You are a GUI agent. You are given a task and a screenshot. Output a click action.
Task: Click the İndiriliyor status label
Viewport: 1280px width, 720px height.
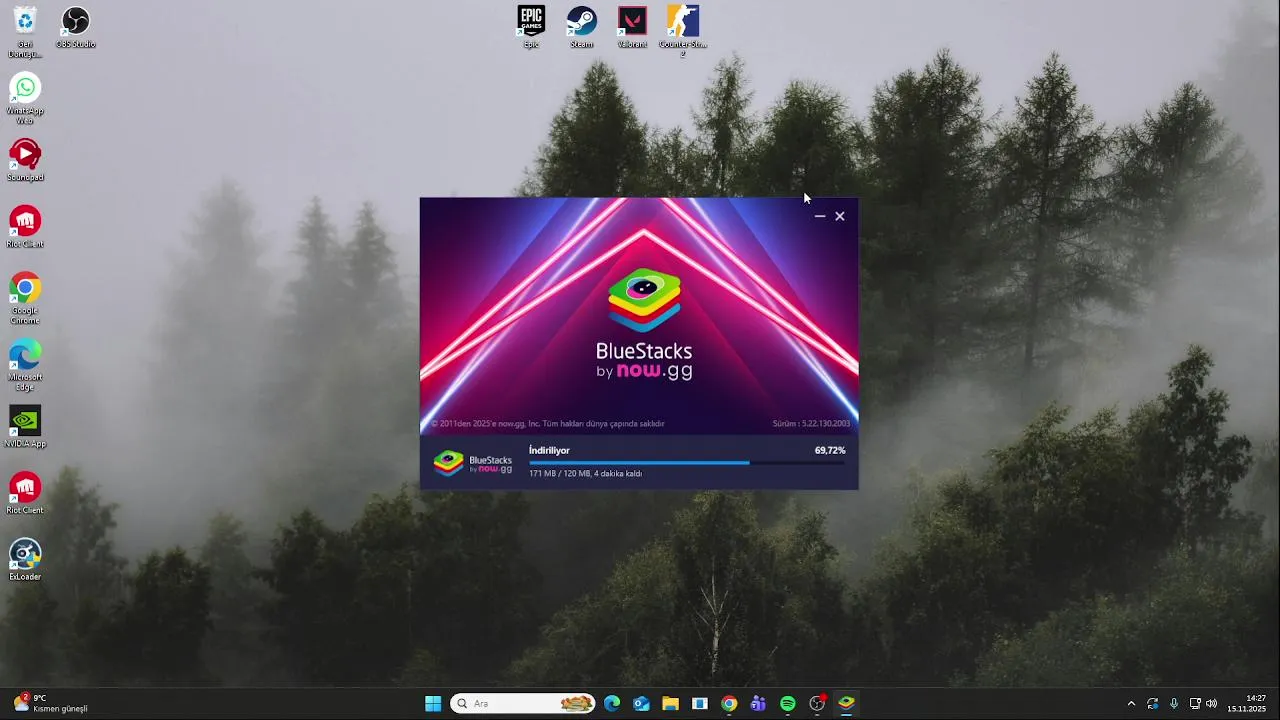point(549,450)
